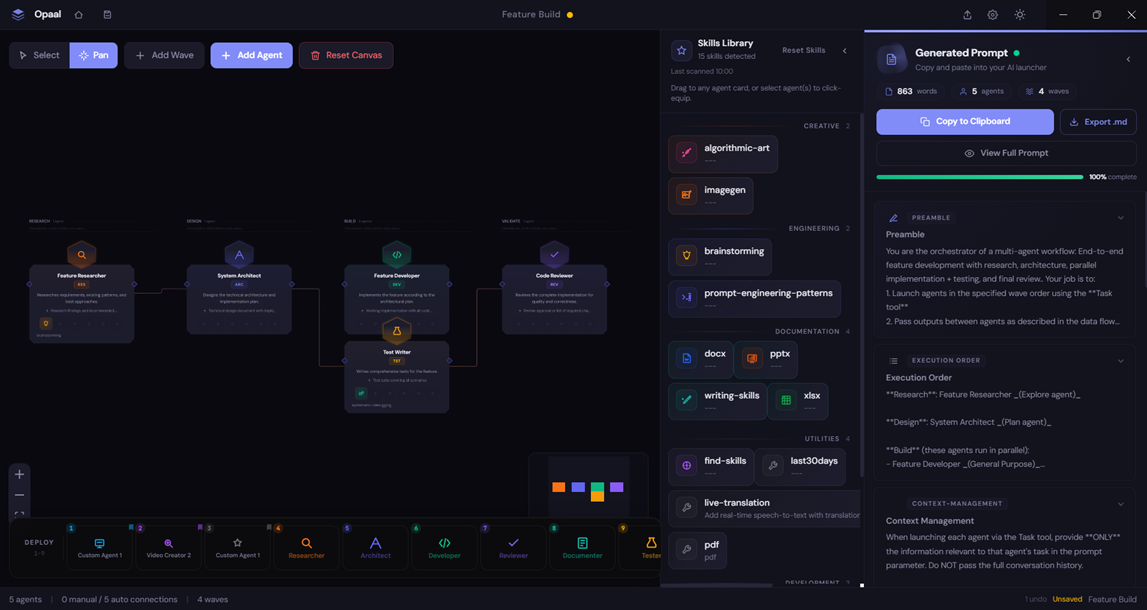Click the Generated Prompt document icon
This screenshot has height=610, width=1147.
pos(892,60)
